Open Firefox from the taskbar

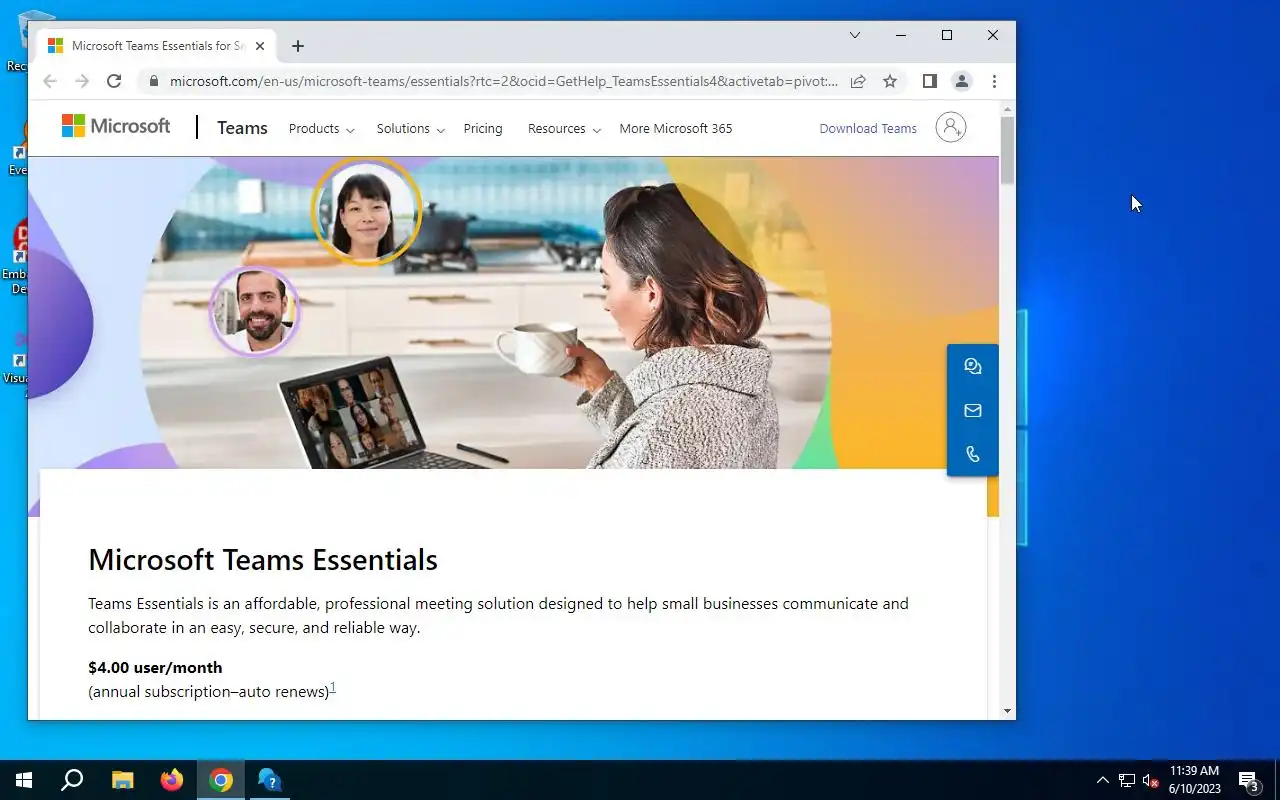tap(172, 780)
